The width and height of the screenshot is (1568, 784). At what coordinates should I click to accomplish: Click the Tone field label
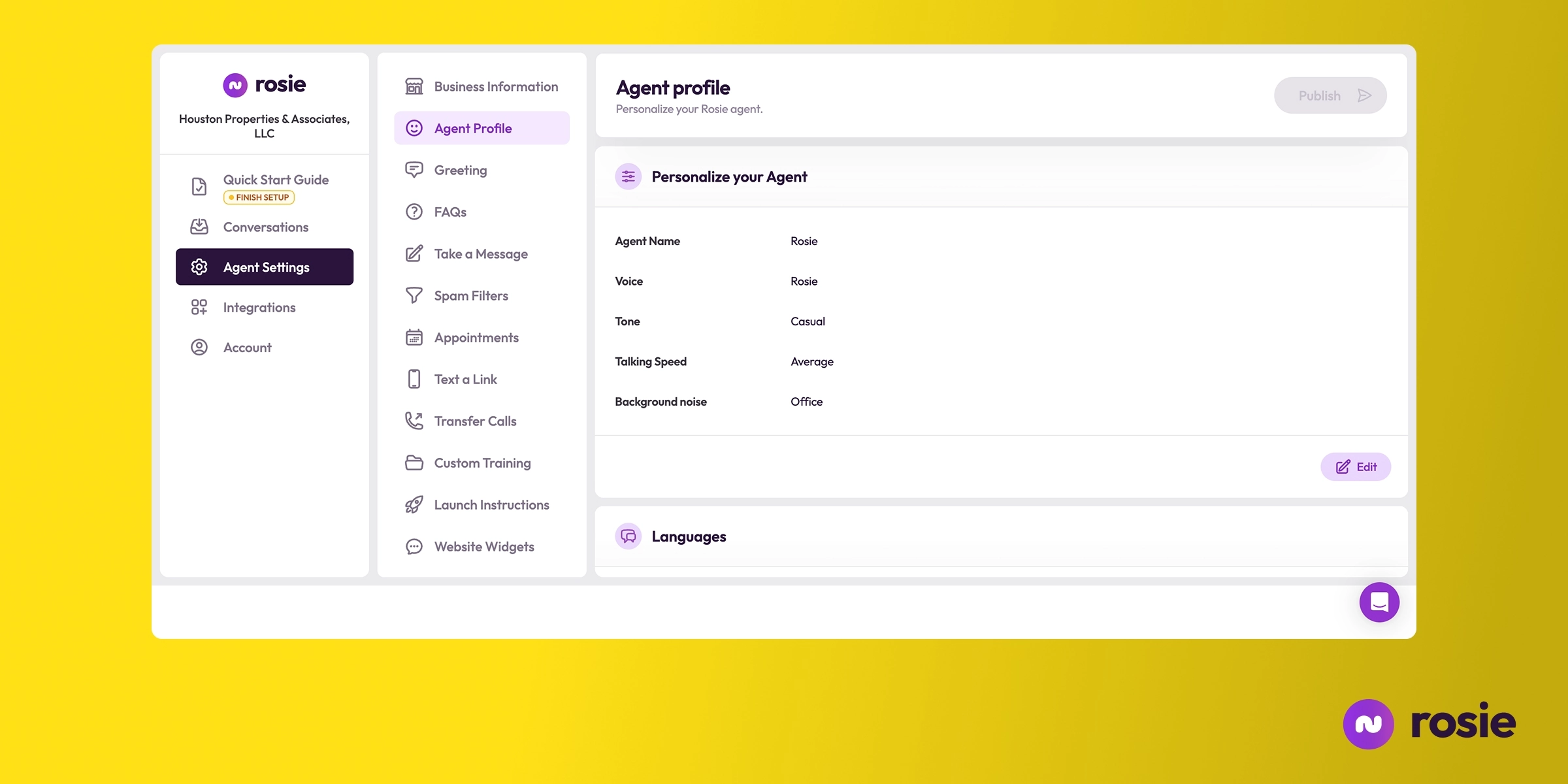(x=627, y=321)
